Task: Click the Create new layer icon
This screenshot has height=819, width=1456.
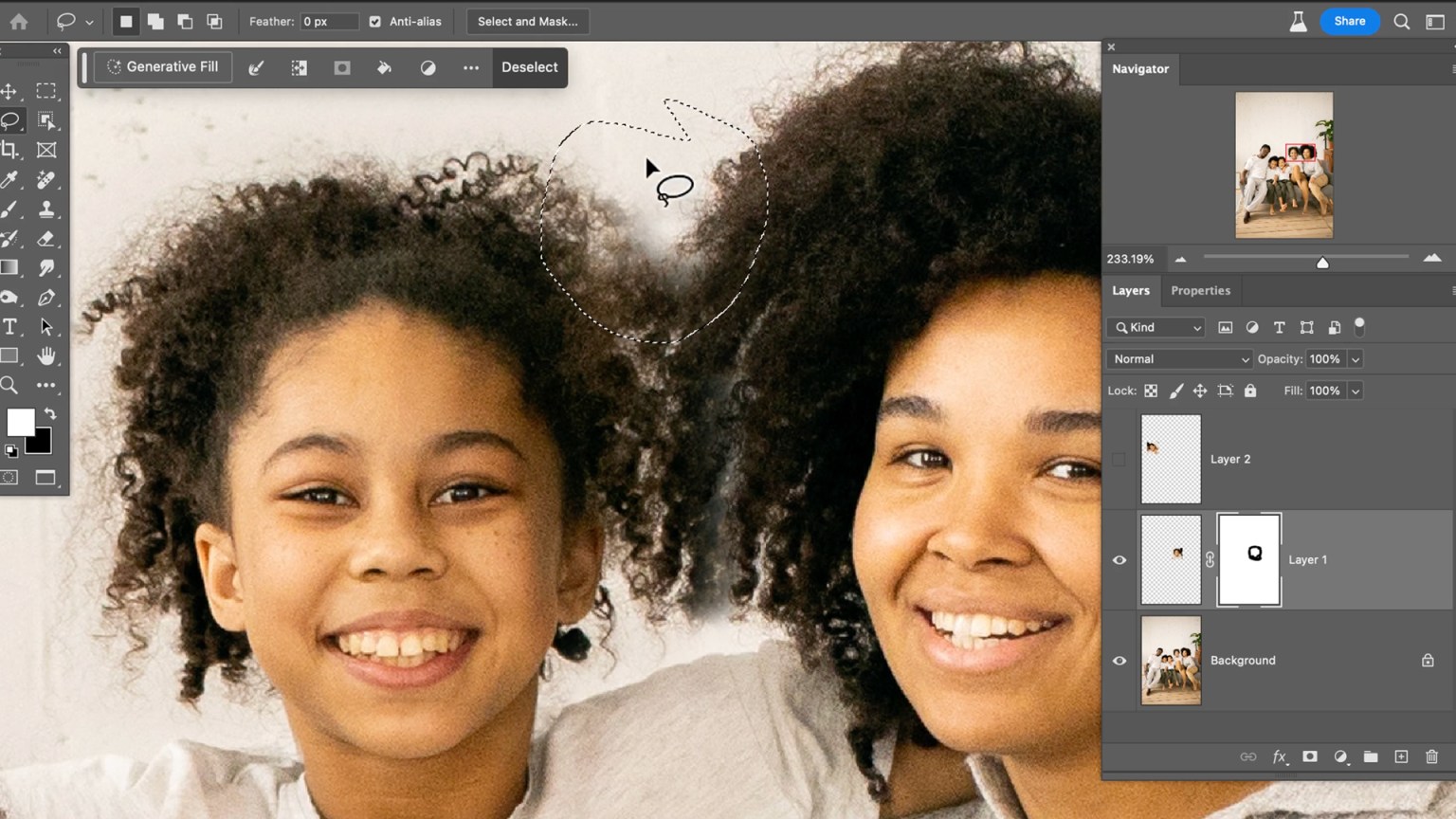Action: [1401, 756]
